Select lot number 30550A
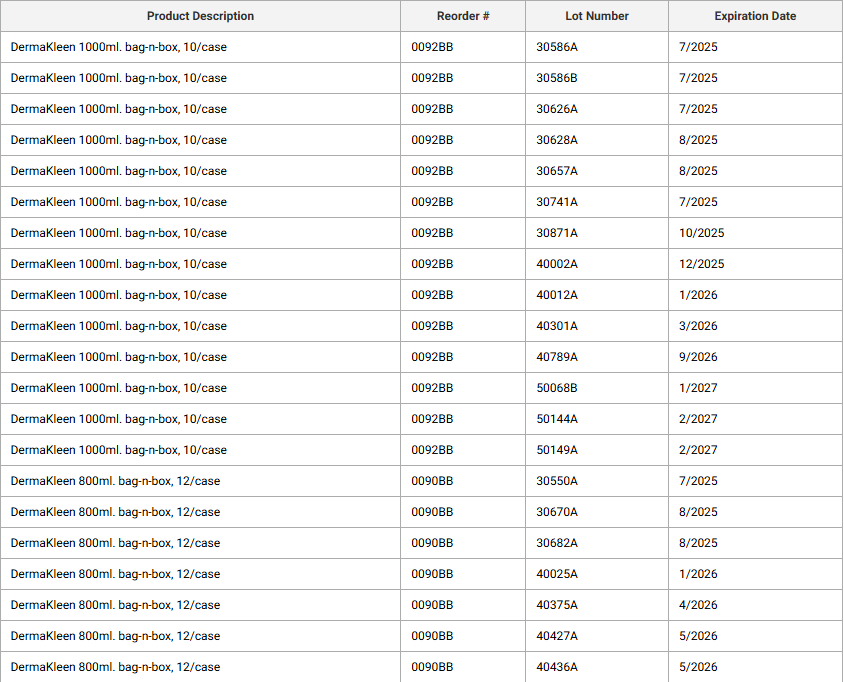Screen dimensions: 844x682 point(557,481)
